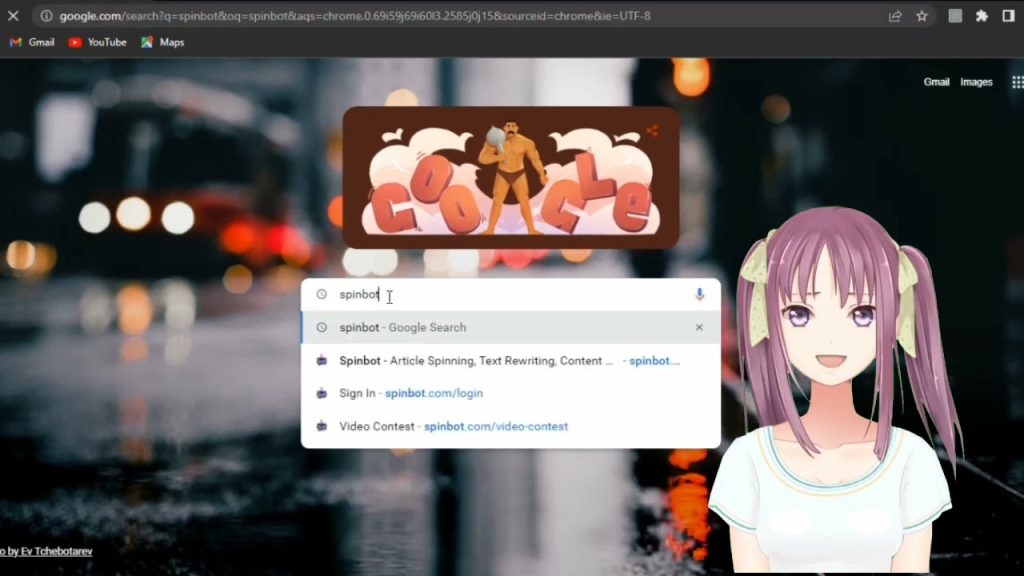Share this page icon in address bar
This screenshot has height=576, width=1024.
tap(895, 16)
